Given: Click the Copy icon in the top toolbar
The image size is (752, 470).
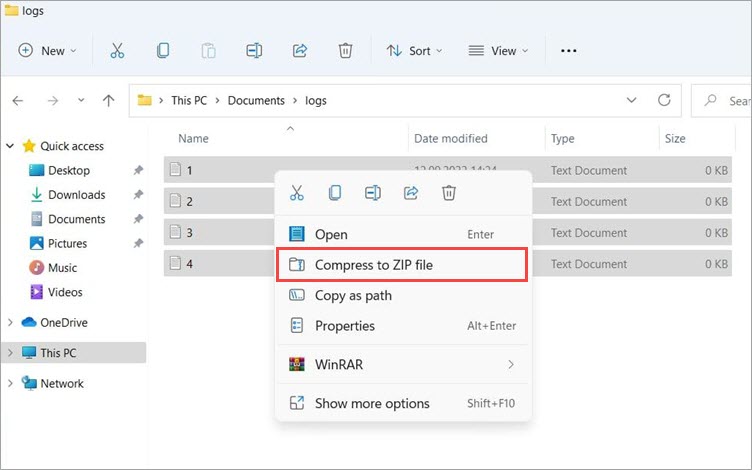Looking at the screenshot, I should click(x=163, y=50).
